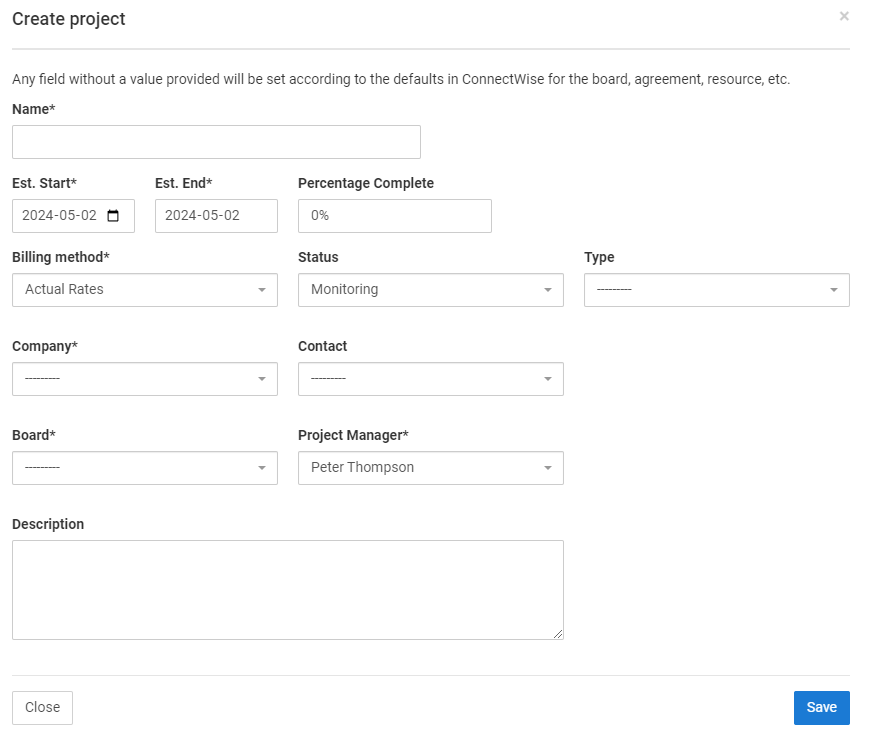Click the calendar icon in Est. Start

click(x=113, y=216)
